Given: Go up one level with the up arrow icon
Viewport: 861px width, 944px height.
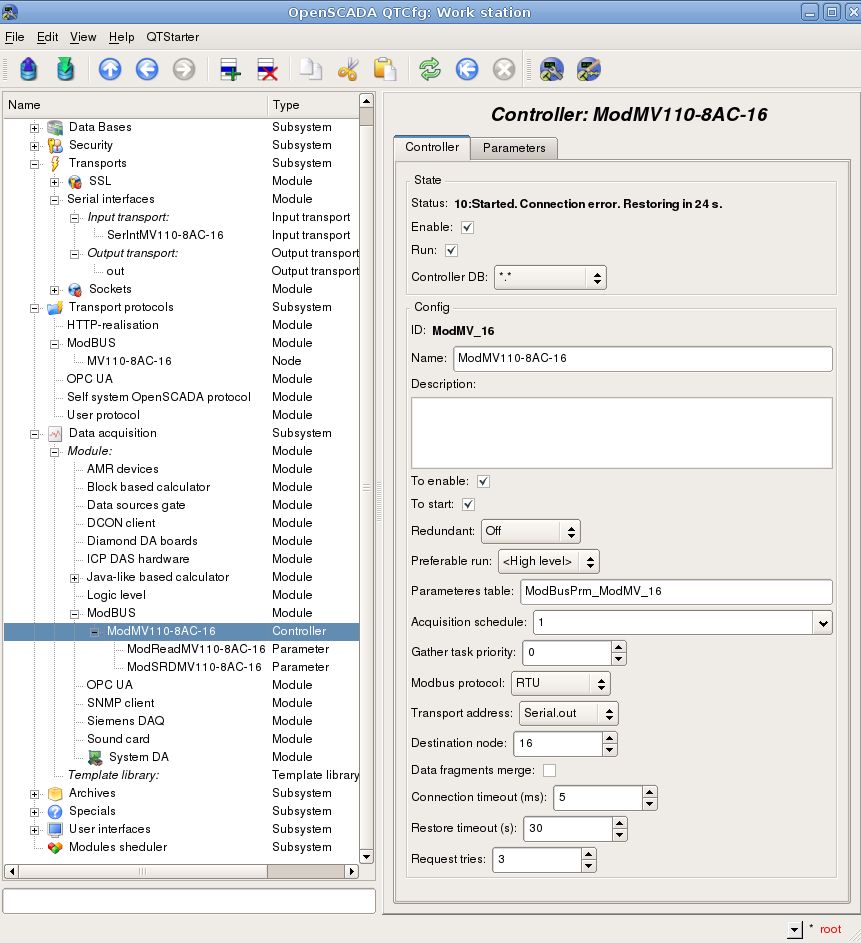Looking at the screenshot, I should pyautogui.click(x=110, y=69).
